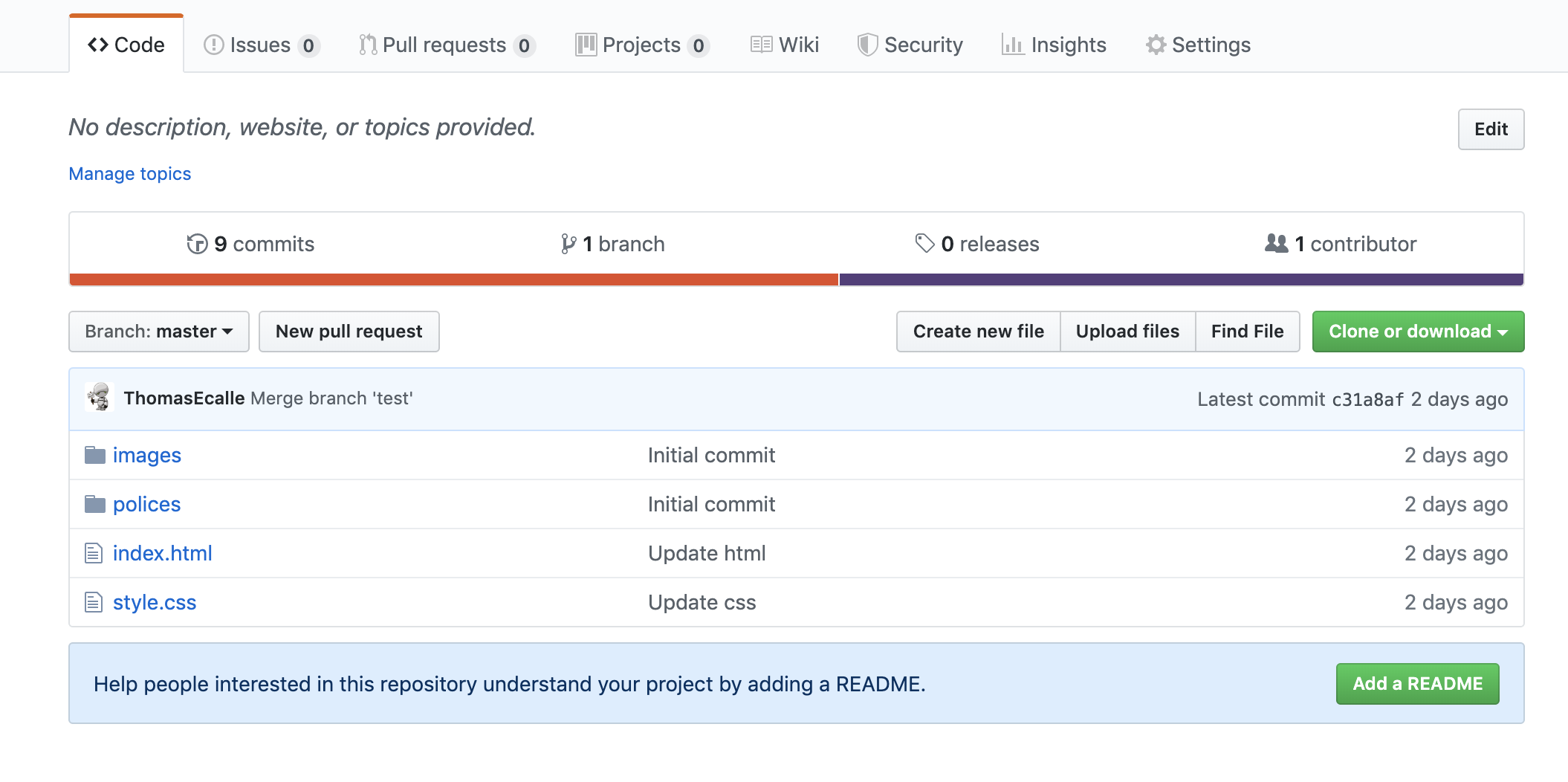Click the Issues count badge
1568x782 pixels.
click(308, 46)
